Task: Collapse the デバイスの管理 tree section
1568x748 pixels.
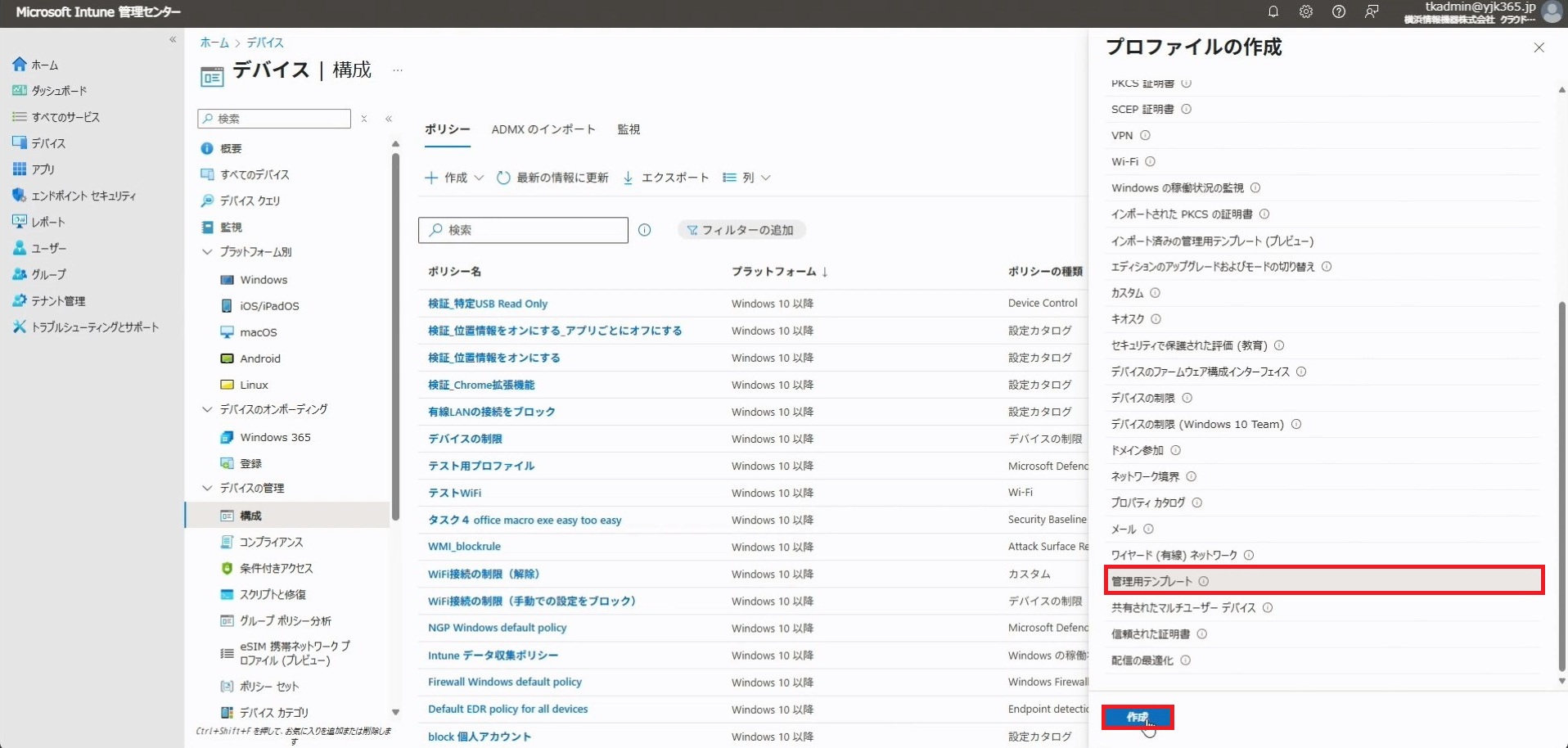Action: pyautogui.click(x=207, y=488)
